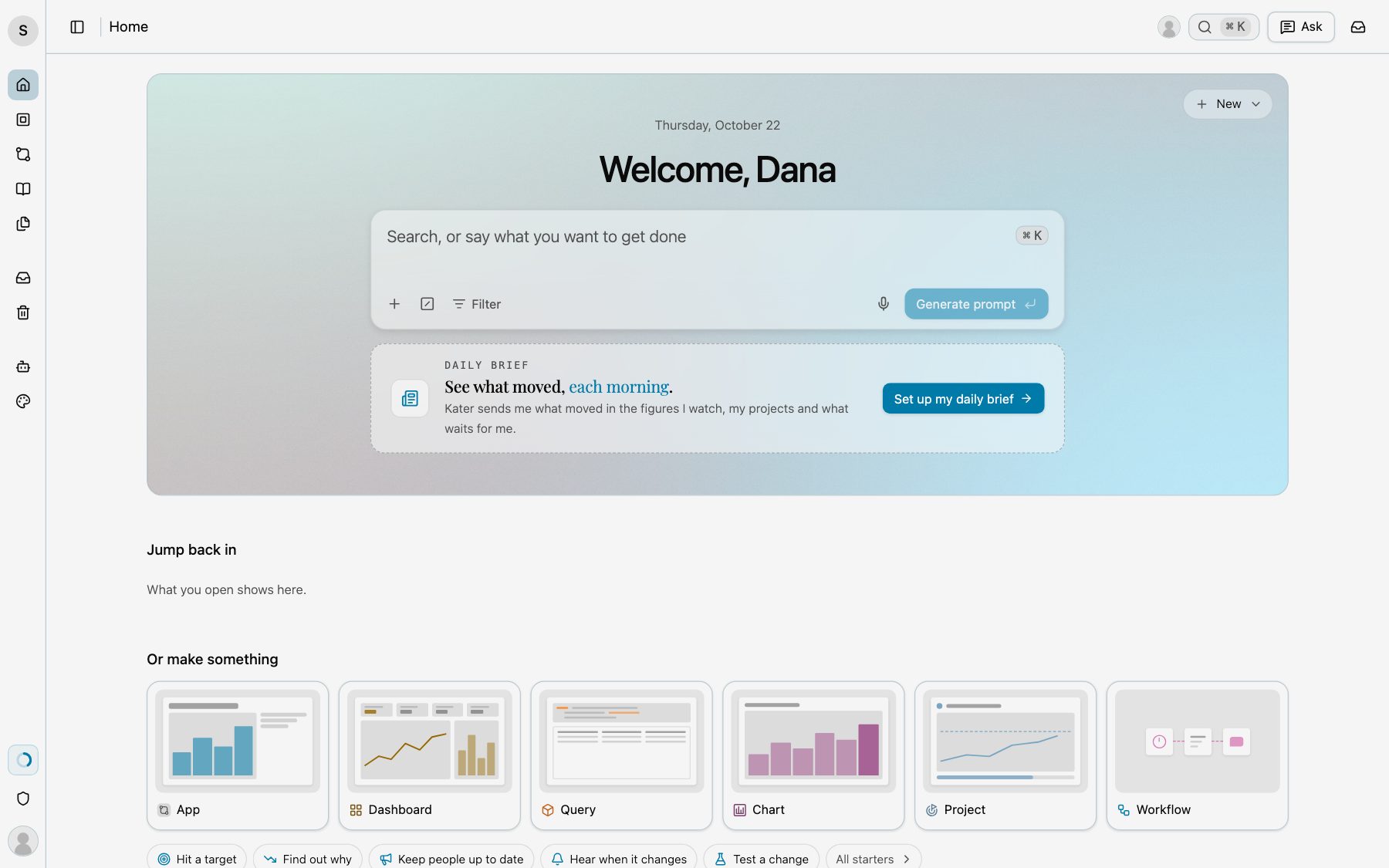
Task: Open the workflow nodes icon in sidebar
Action: (23, 154)
